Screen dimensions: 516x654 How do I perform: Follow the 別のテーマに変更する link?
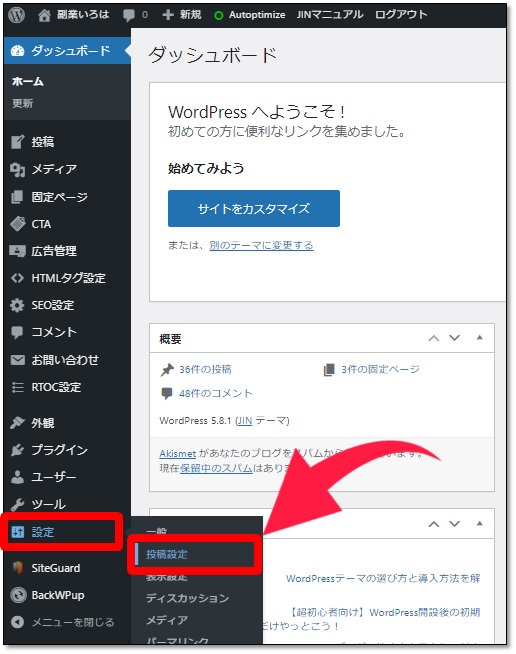click(261, 245)
